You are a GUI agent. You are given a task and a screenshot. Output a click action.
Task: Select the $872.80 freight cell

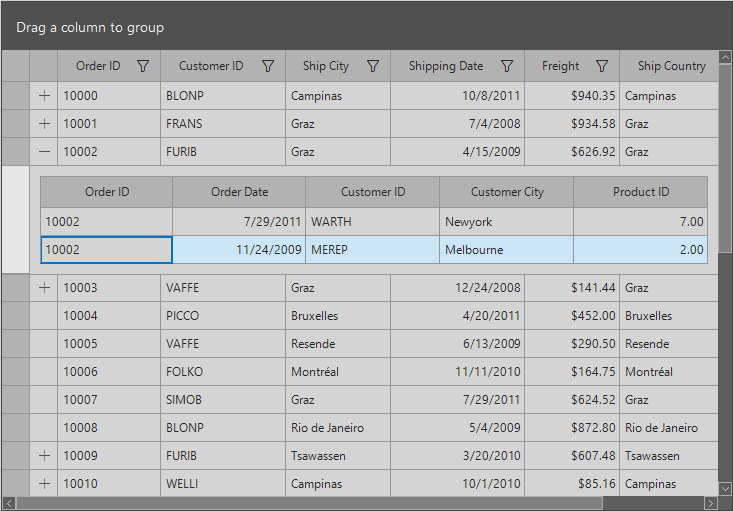click(x=572, y=428)
